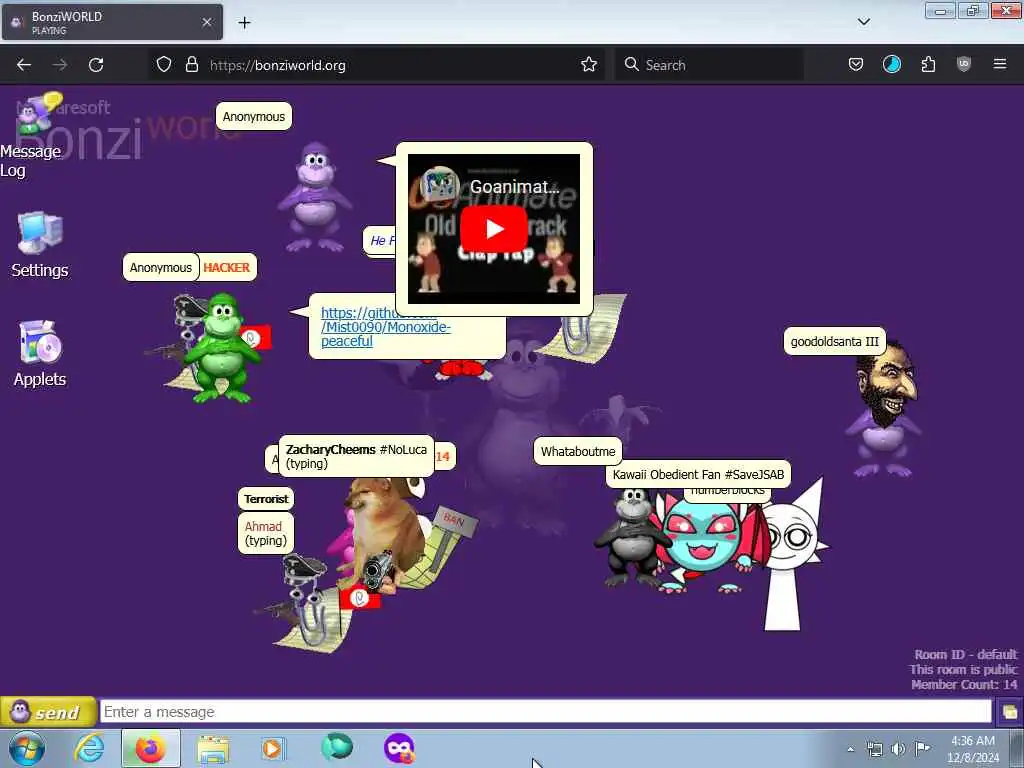Click the Ahmad typing bubble

(266, 533)
